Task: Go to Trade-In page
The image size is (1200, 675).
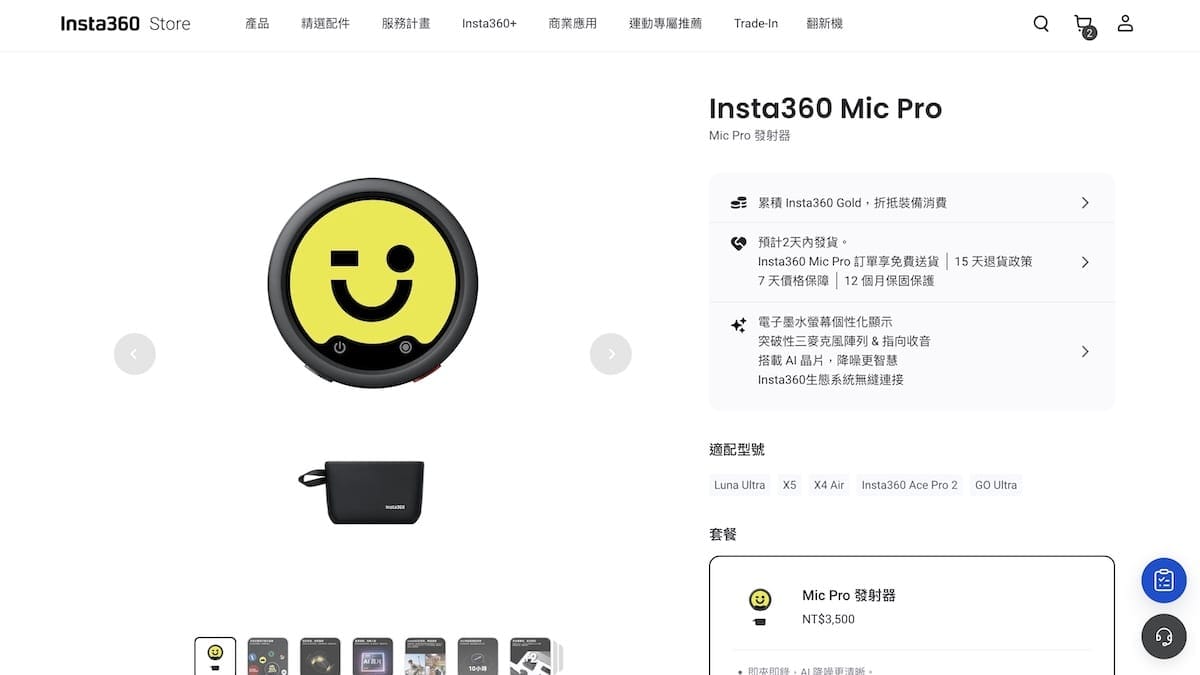Action: point(756,23)
